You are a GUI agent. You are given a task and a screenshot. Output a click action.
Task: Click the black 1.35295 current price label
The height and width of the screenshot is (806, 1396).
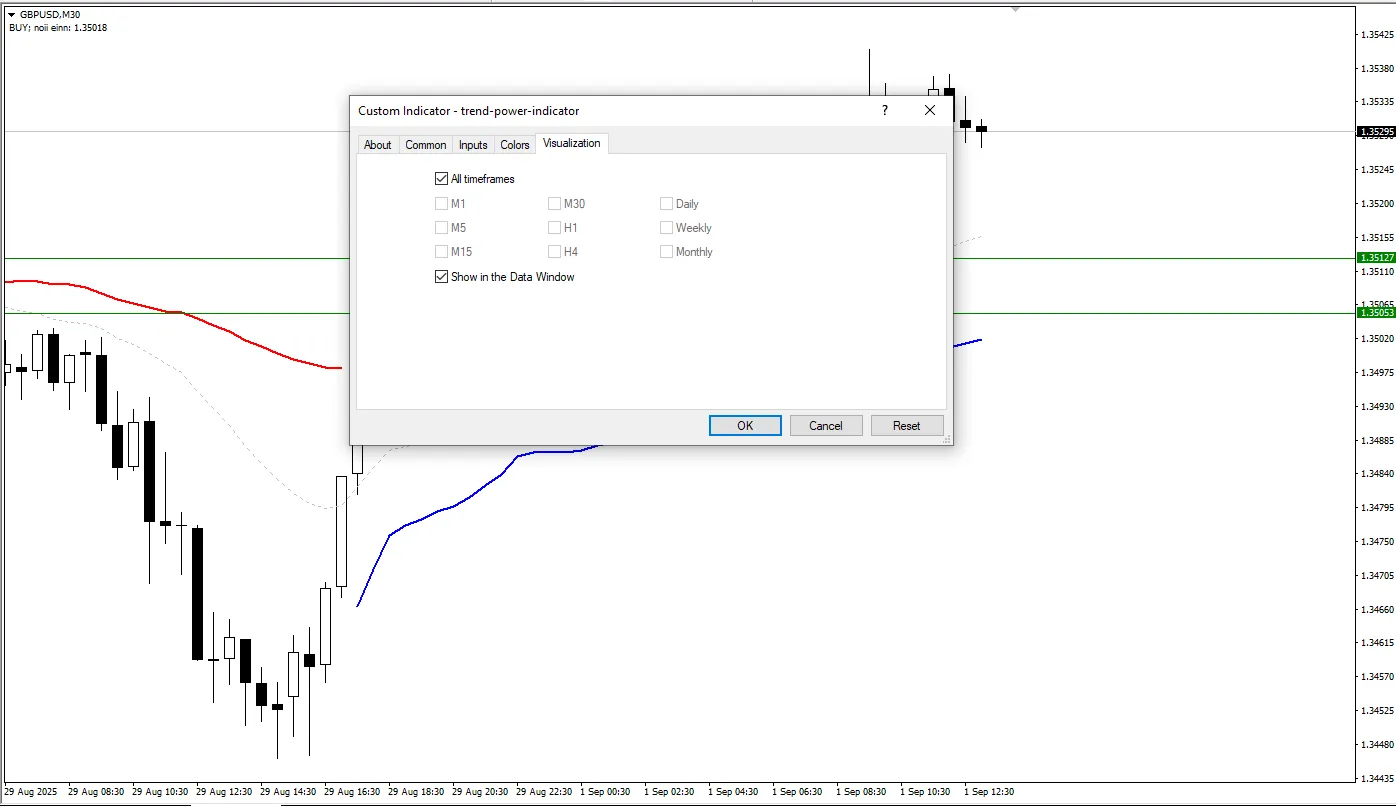point(1376,132)
